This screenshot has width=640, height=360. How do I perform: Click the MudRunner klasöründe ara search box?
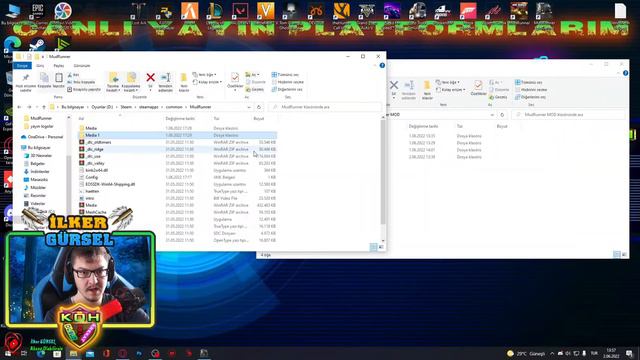(324, 107)
